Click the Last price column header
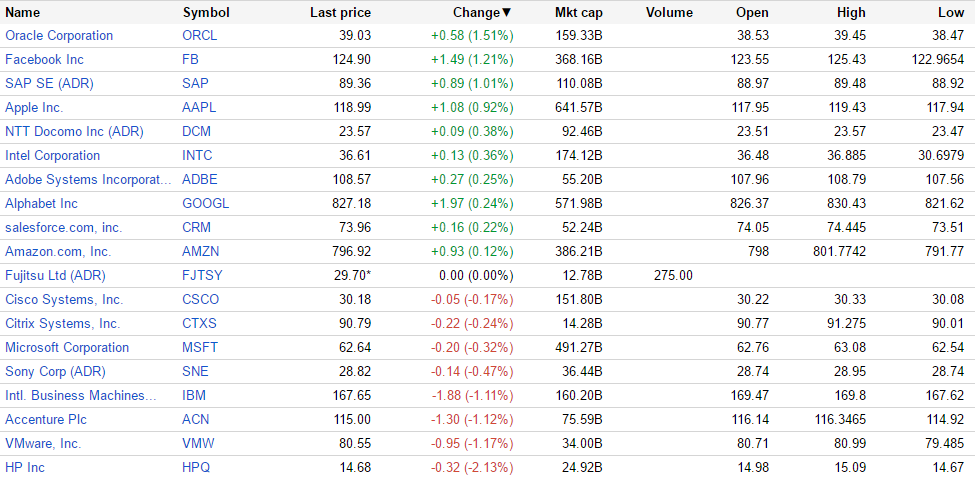The height and width of the screenshot is (479, 975). [340, 12]
